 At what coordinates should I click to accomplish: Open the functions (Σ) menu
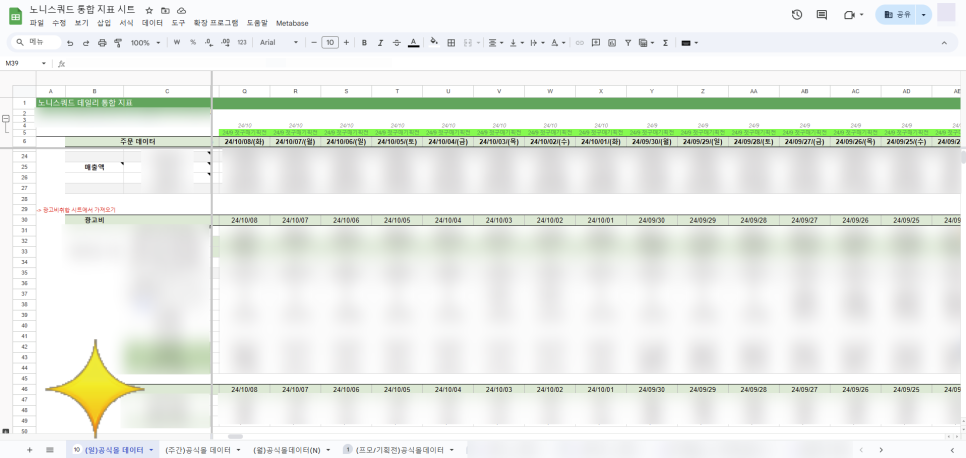pos(665,43)
